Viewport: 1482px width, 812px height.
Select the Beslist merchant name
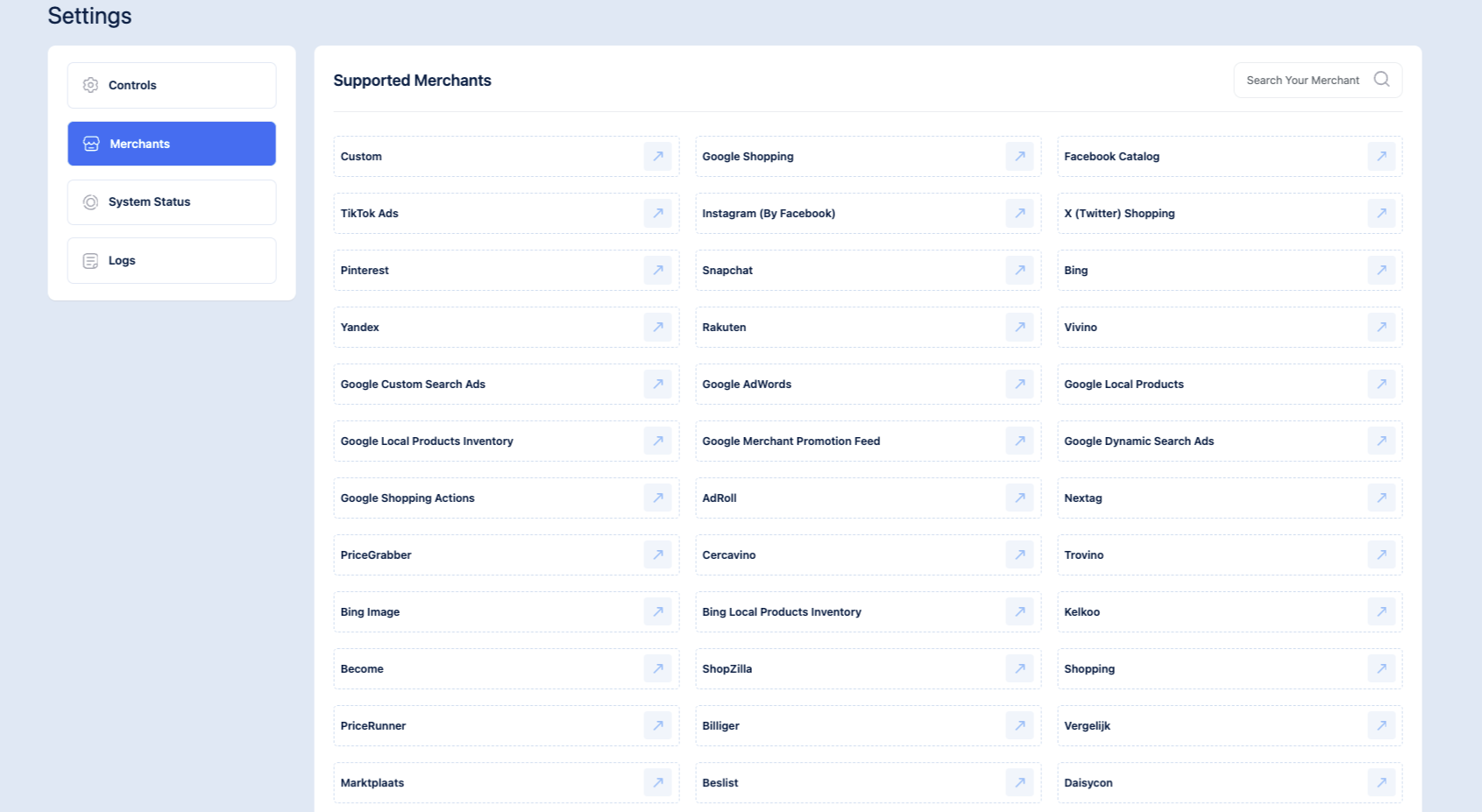pyautogui.click(x=720, y=783)
